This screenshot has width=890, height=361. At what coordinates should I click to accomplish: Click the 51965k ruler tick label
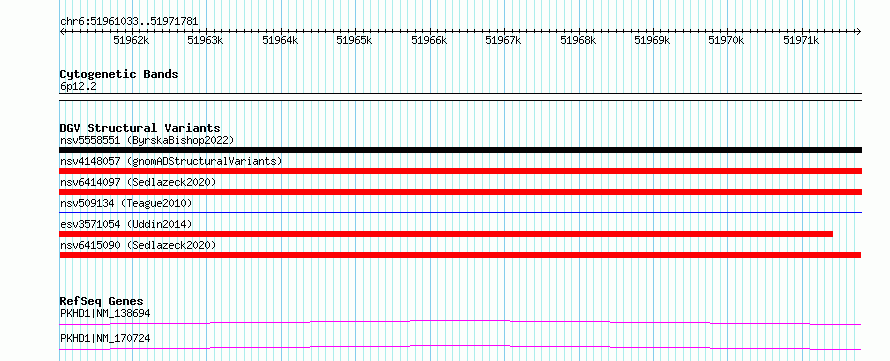tap(354, 40)
